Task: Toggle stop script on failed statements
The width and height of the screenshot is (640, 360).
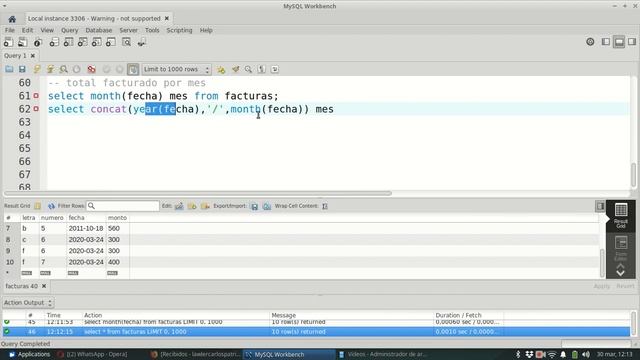Action: click(x=91, y=69)
